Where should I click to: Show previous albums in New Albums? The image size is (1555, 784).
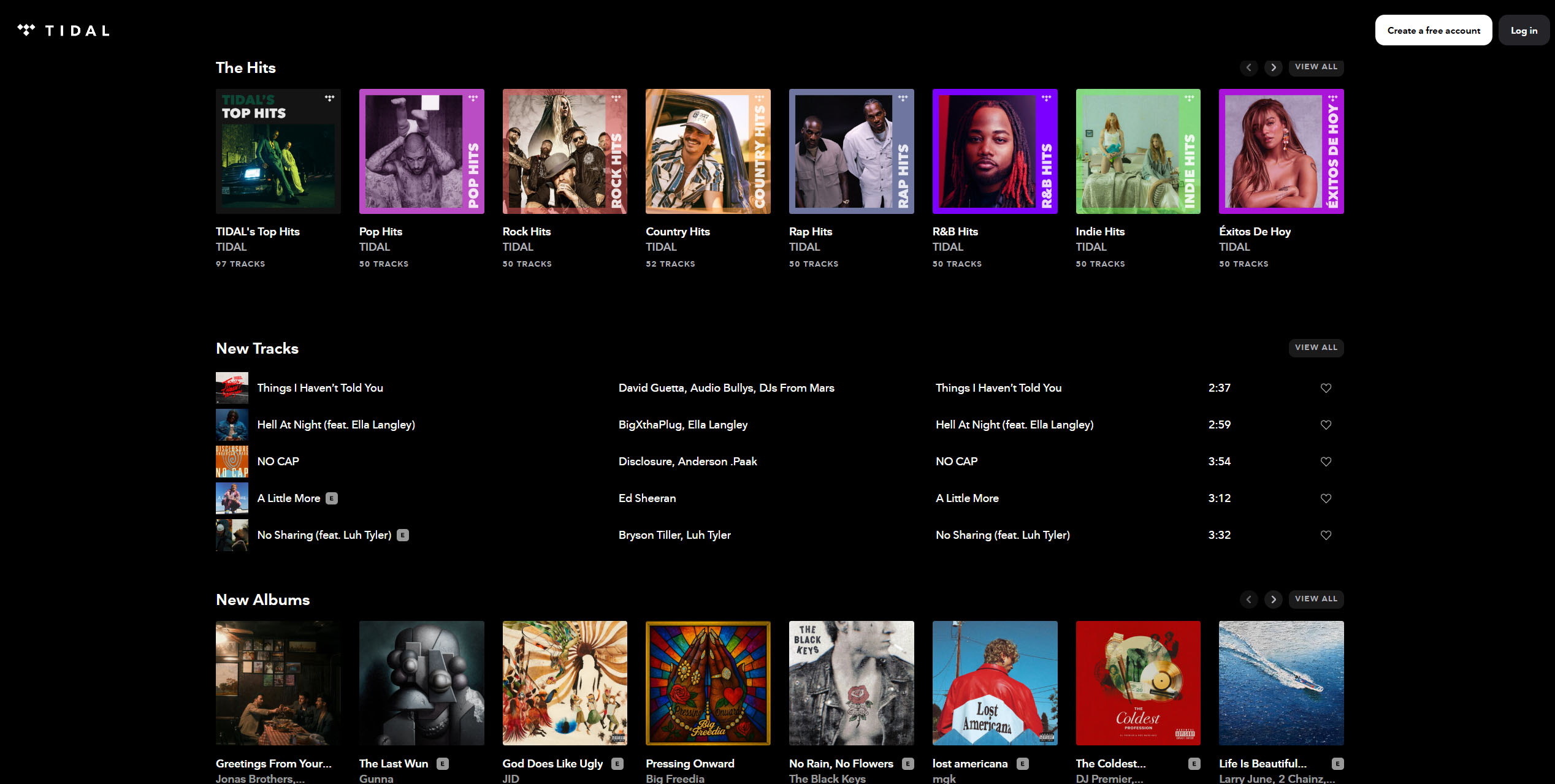click(x=1248, y=599)
